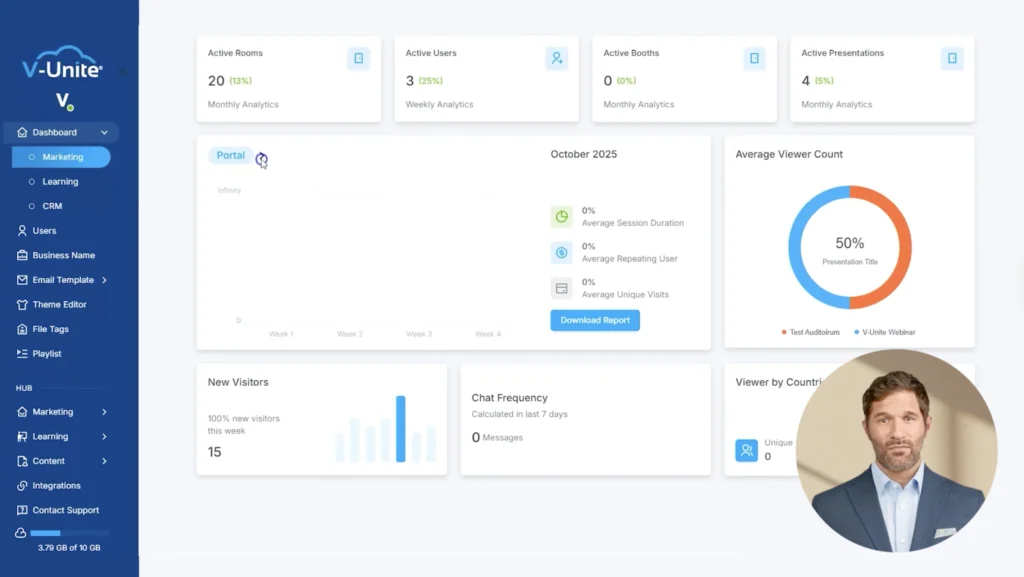This screenshot has width=1024, height=577.
Task: Open Theme Editor from the sidebar
Action: (59, 304)
